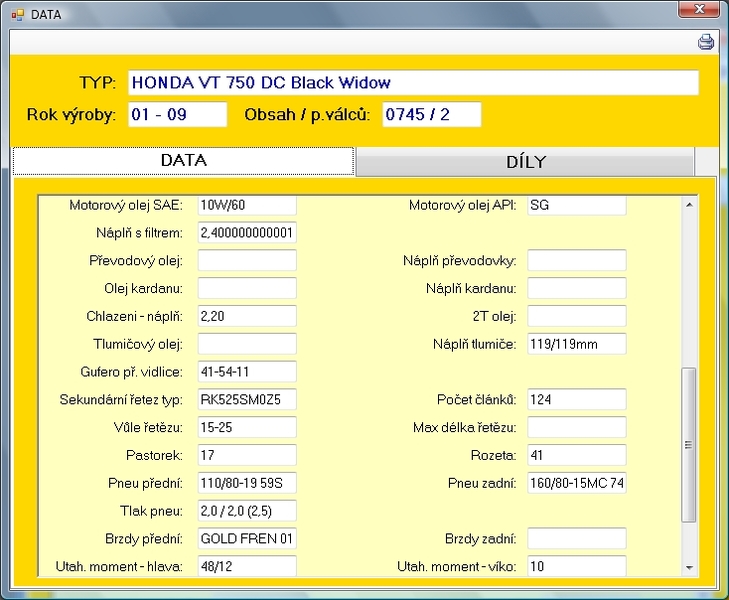Click the Motorový olej API field
The width and height of the screenshot is (729, 600).
coord(577,205)
